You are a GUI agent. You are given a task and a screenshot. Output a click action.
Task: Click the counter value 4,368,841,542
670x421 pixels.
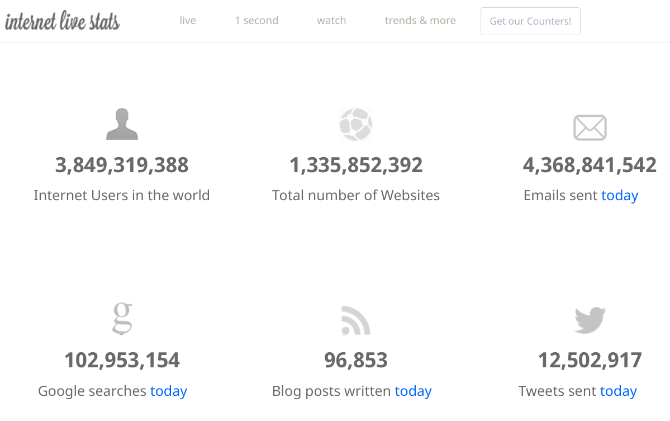[x=590, y=165]
